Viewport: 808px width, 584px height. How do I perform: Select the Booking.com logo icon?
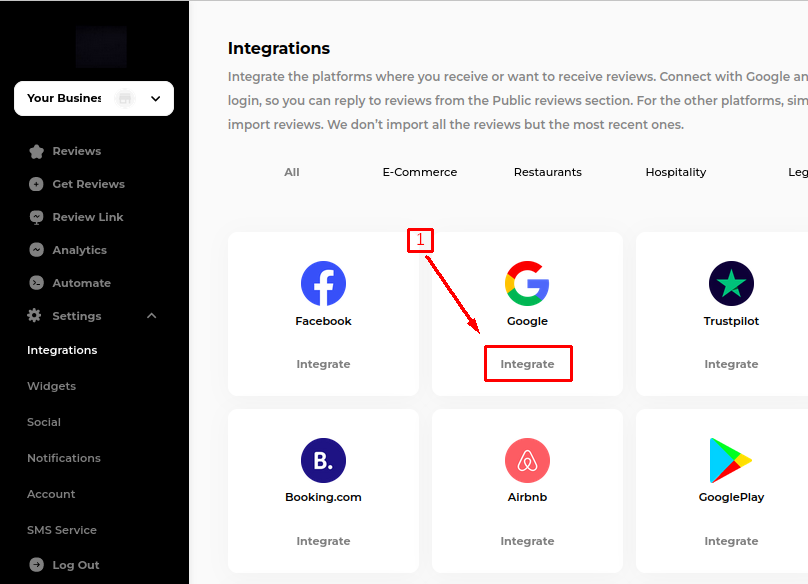pos(323,461)
